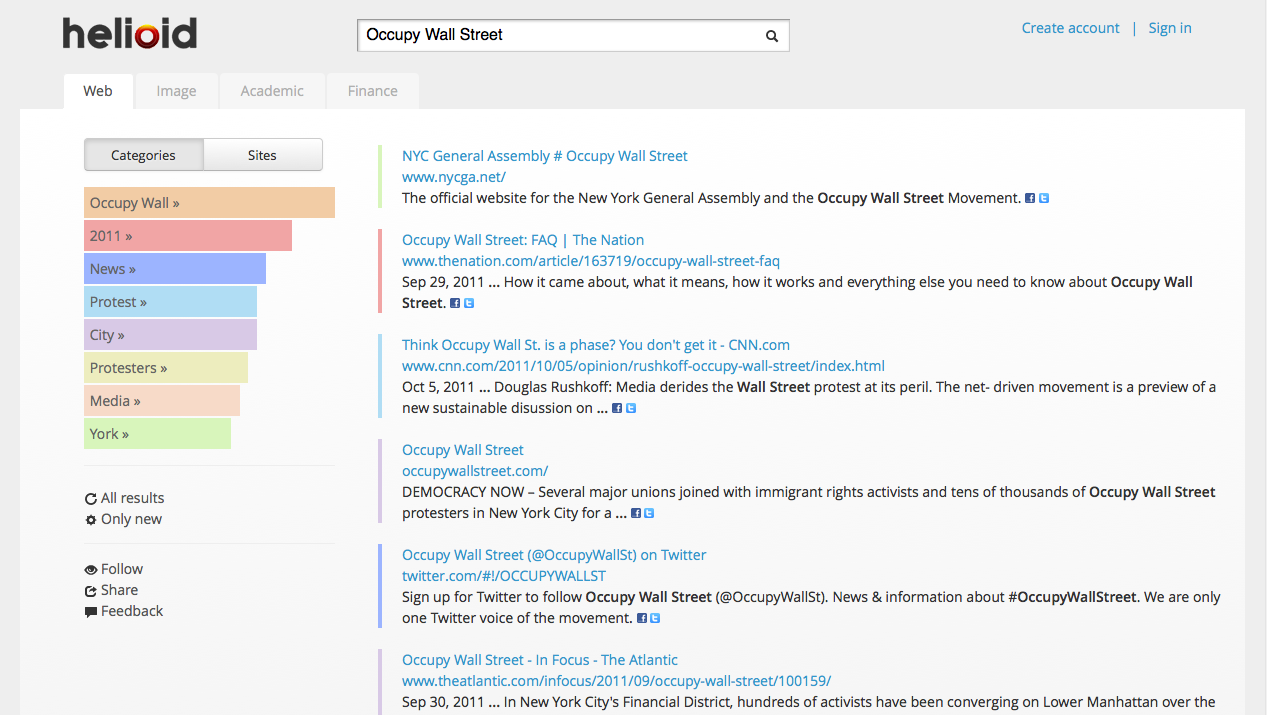Image resolution: width=1267 pixels, height=715 pixels.
Task: Expand the 2011 category
Action: click(188, 236)
